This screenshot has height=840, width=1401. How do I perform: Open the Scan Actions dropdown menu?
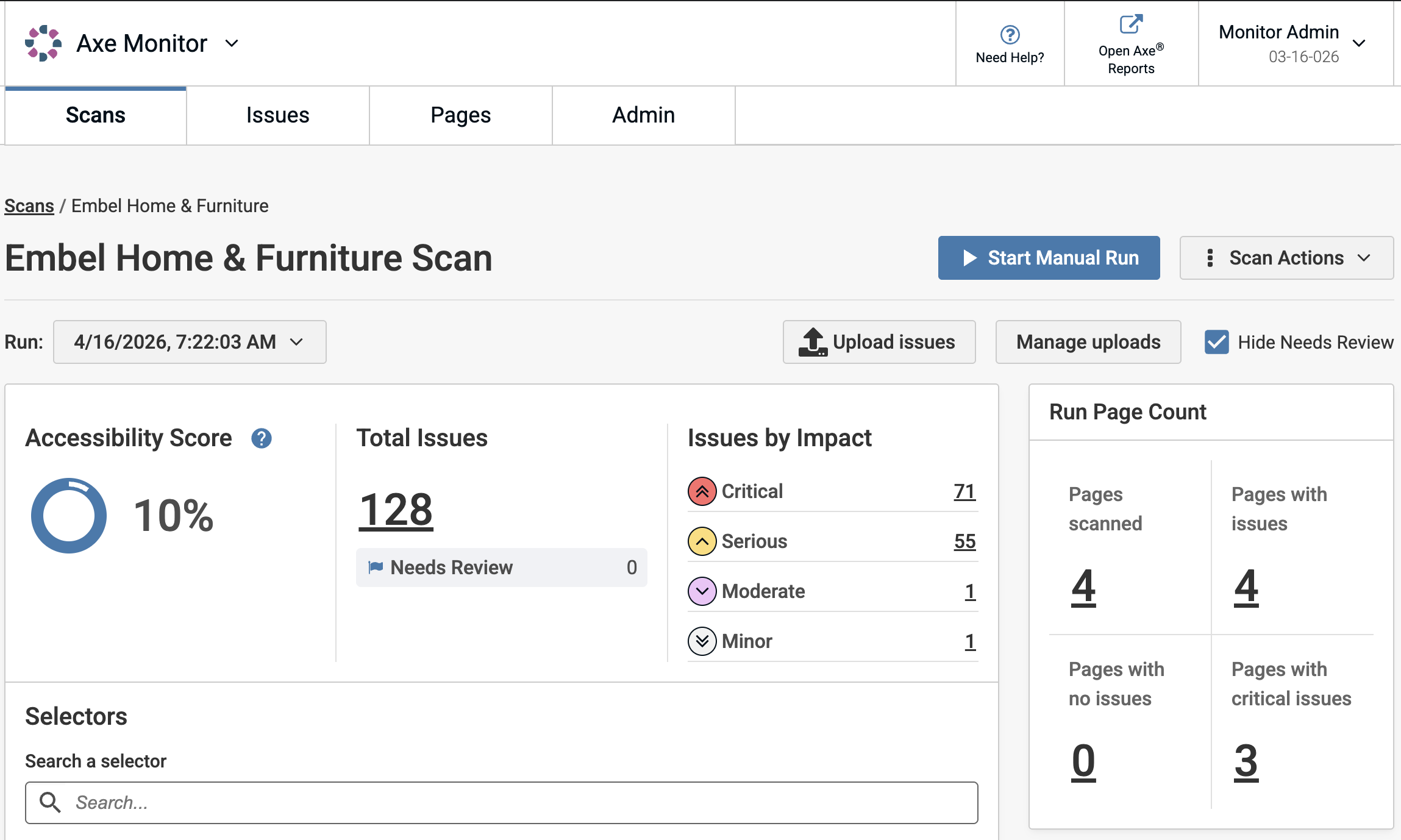point(1286,258)
